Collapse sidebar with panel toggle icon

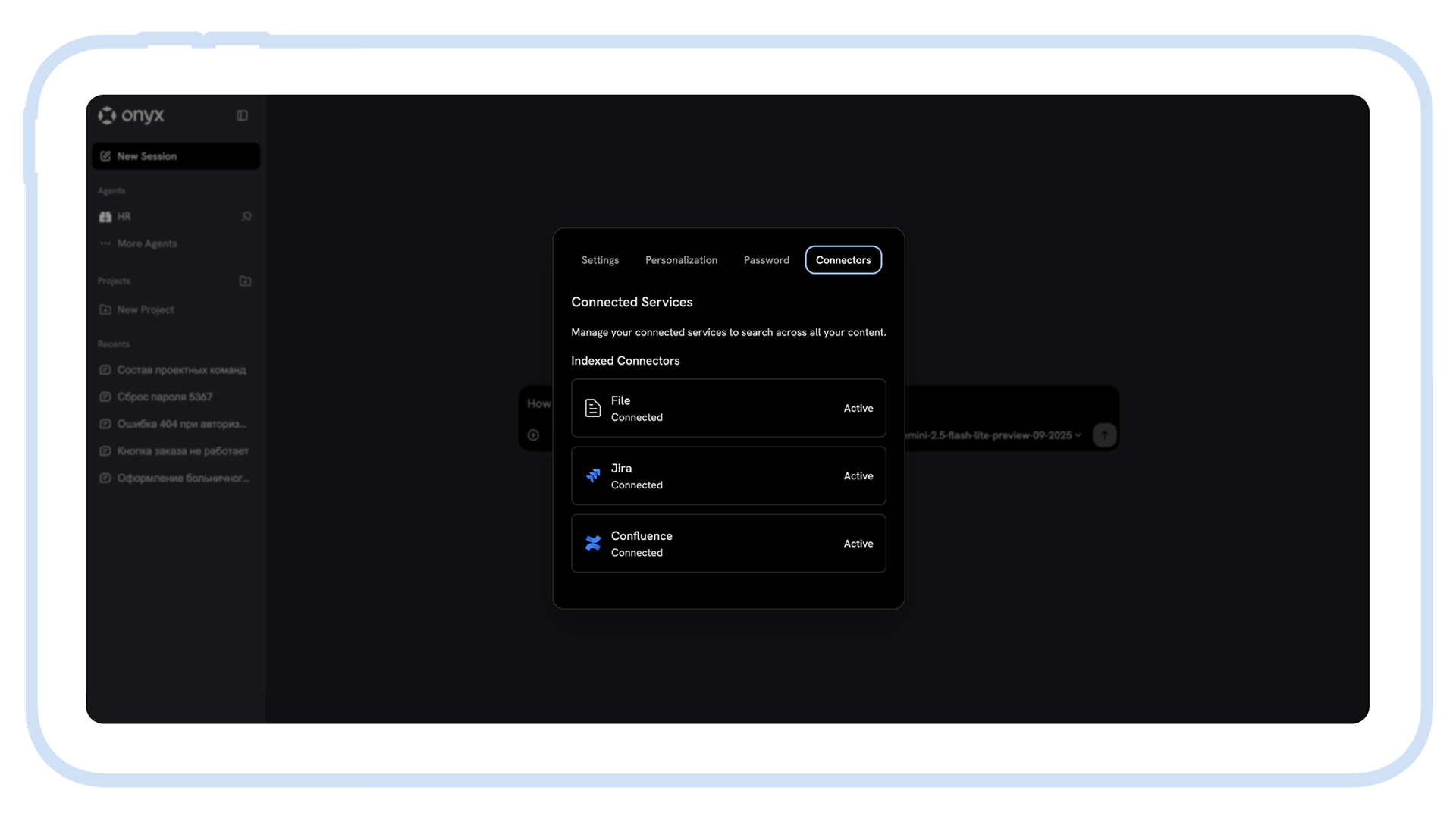[x=242, y=116]
